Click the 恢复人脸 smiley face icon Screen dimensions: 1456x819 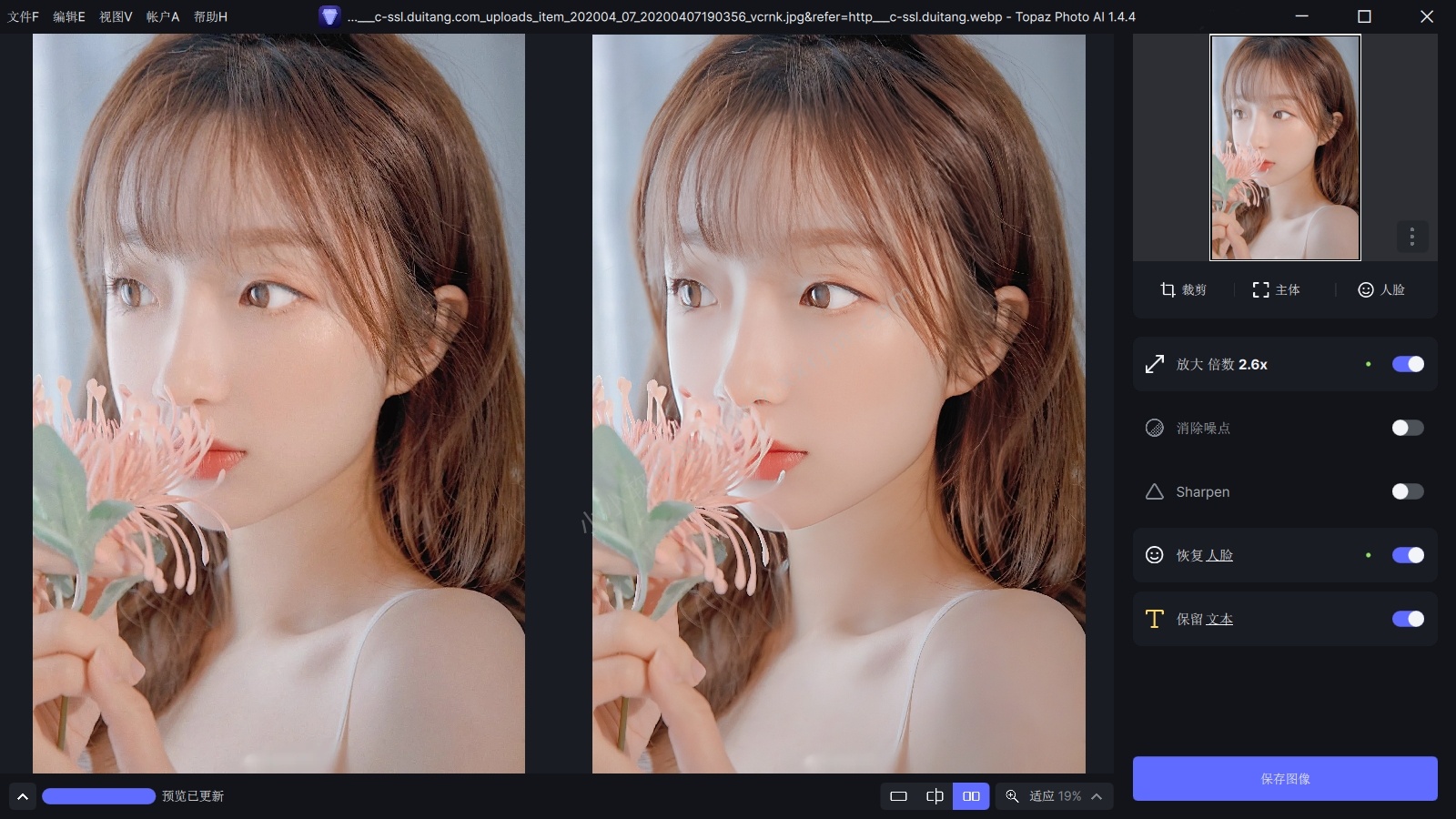pyautogui.click(x=1154, y=555)
